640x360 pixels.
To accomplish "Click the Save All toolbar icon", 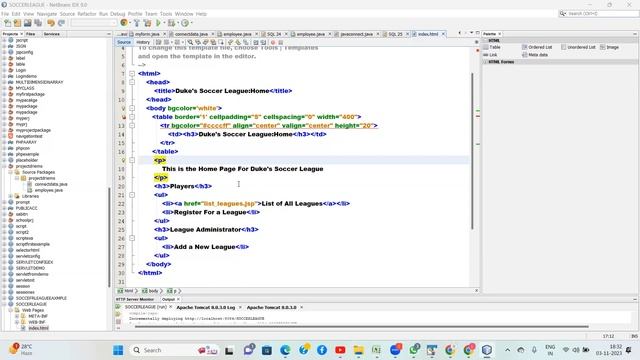I will tap(38, 23).
